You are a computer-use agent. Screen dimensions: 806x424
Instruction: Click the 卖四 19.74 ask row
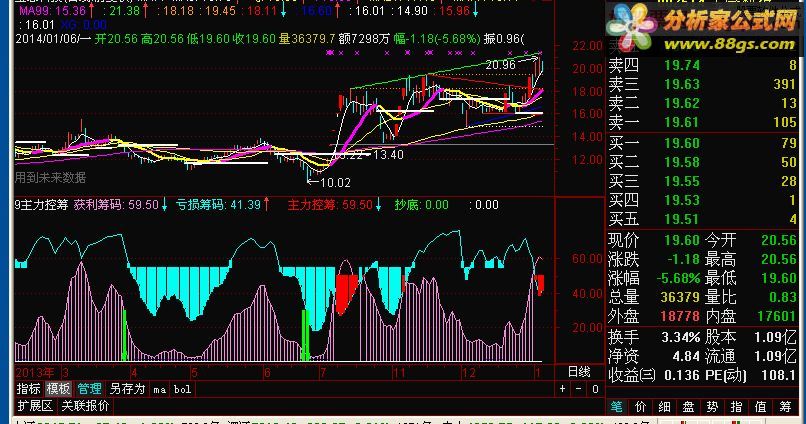tap(702, 65)
